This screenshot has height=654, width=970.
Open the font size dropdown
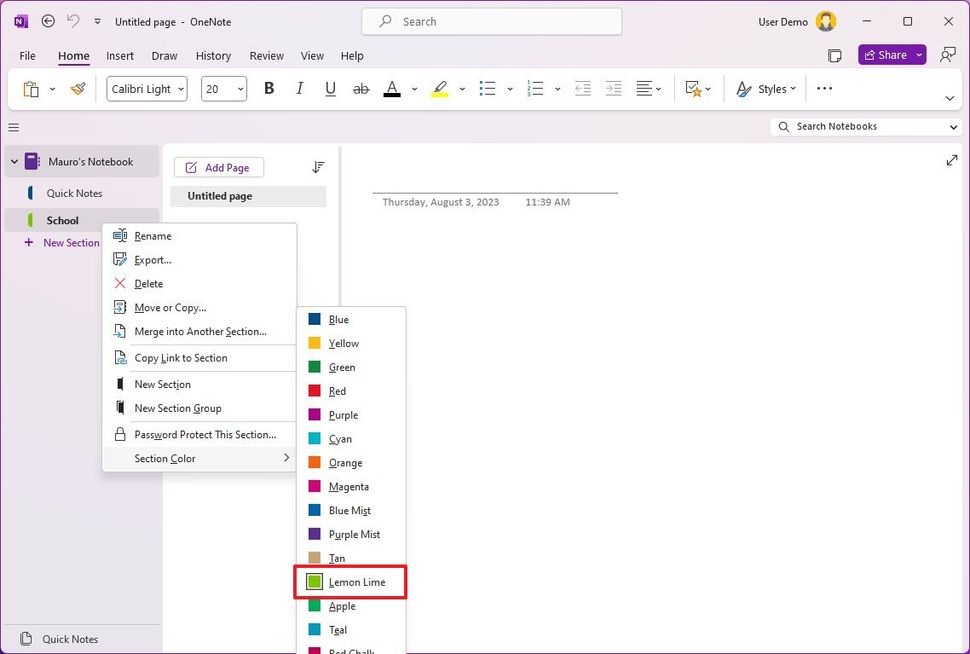[223, 89]
